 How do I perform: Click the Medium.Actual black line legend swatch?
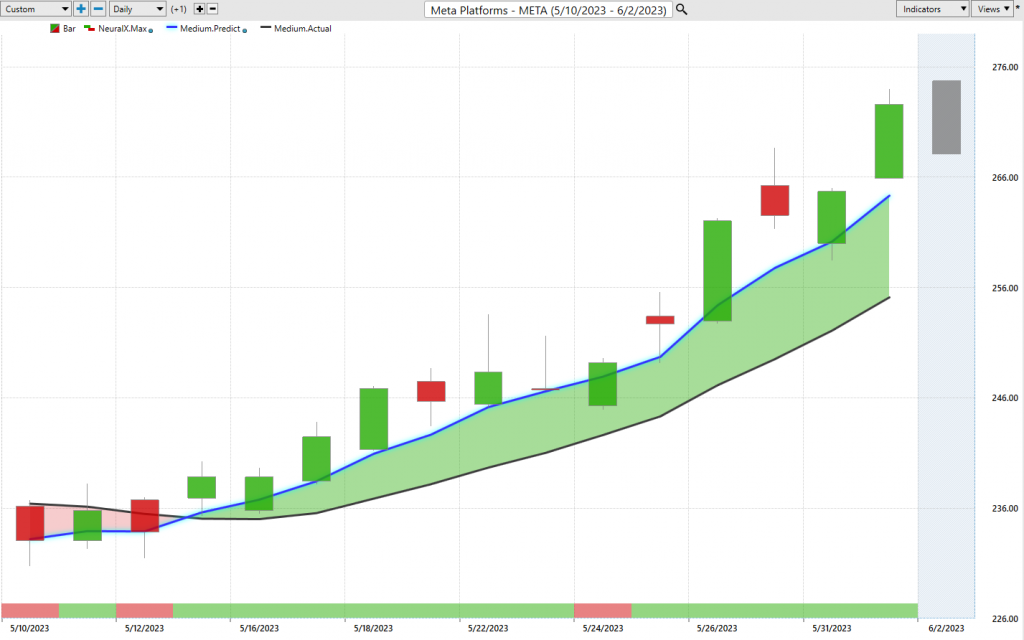click(266, 28)
